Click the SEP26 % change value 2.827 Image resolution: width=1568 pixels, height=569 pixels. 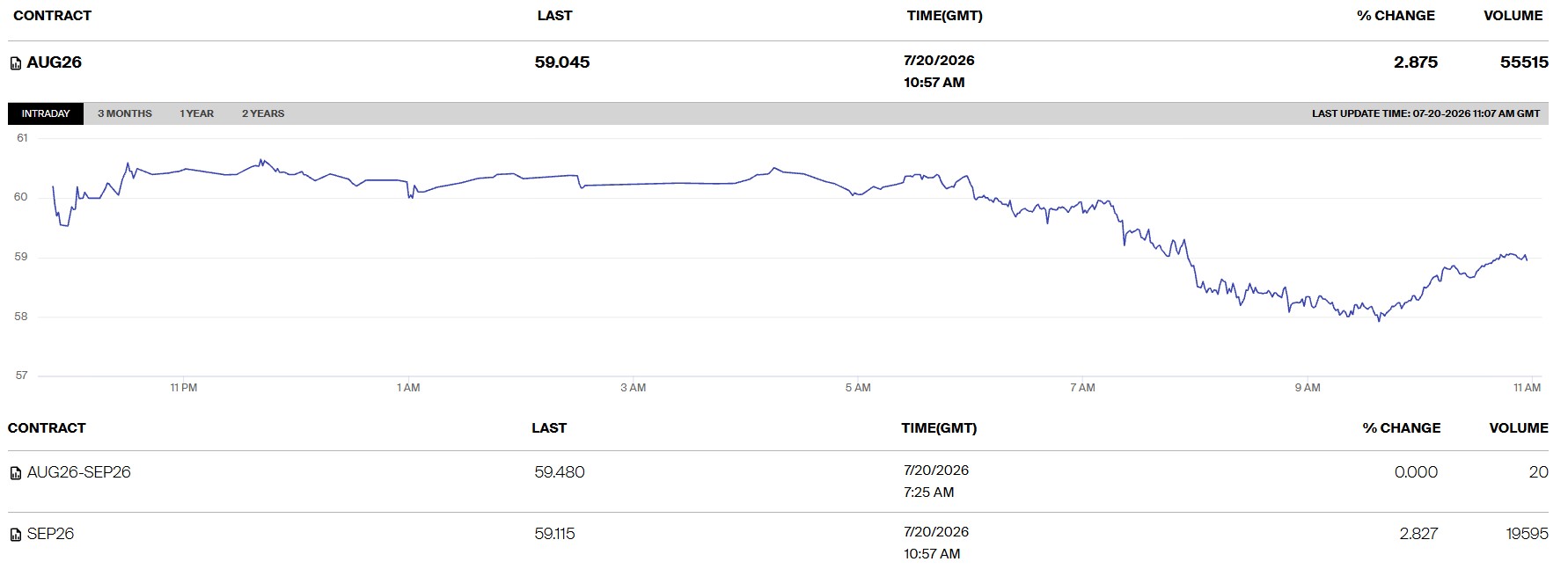(x=1418, y=534)
